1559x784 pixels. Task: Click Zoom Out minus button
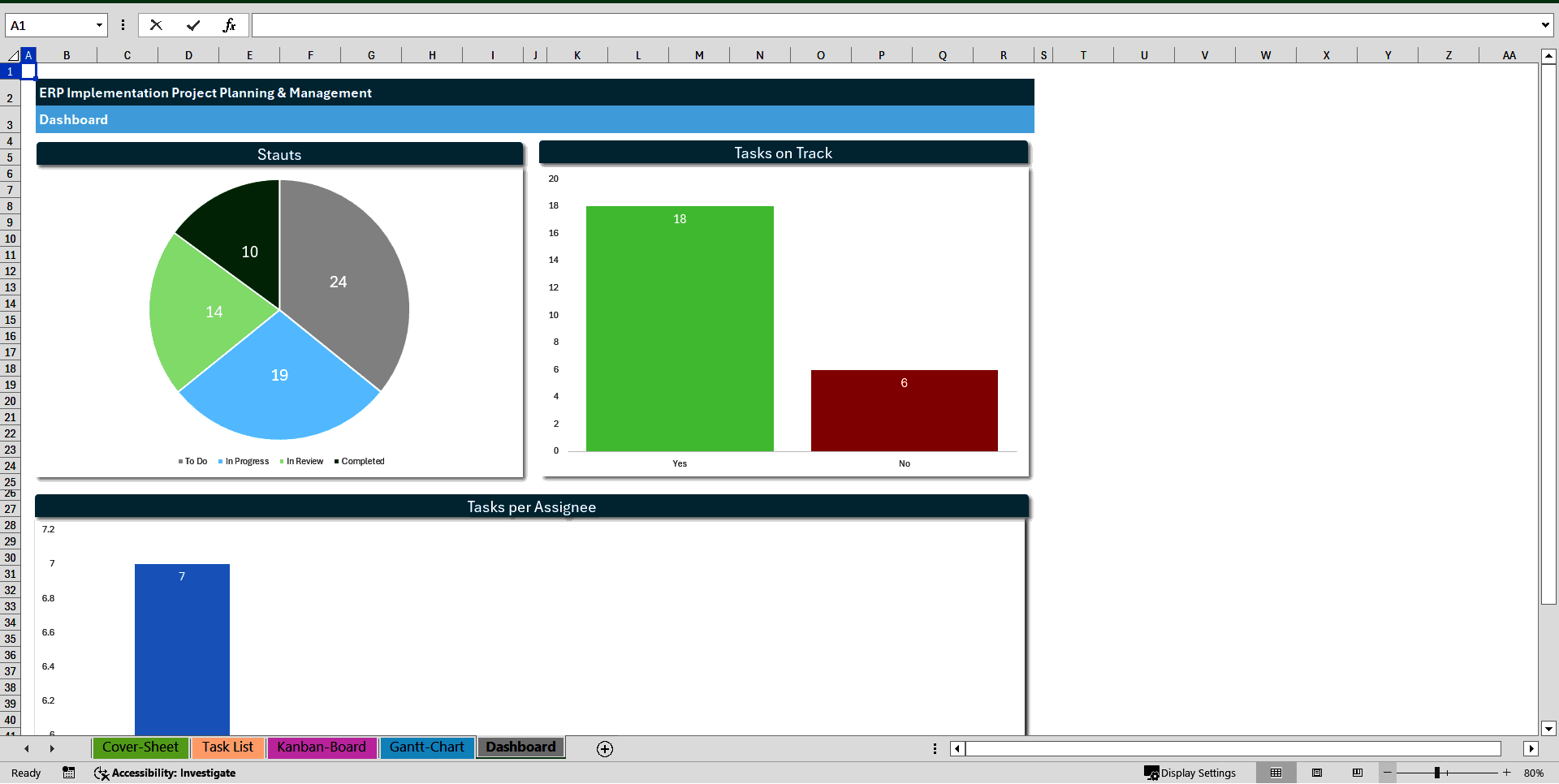coord(1388,773)
